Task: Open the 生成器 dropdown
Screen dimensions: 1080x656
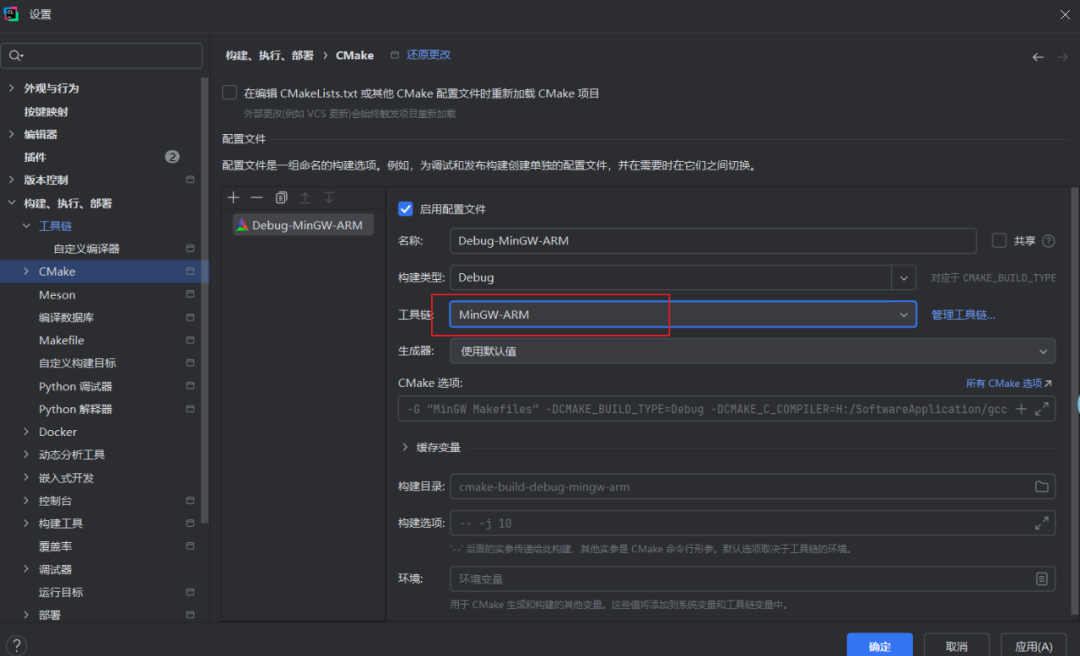Action: [x=1043, y=350]
